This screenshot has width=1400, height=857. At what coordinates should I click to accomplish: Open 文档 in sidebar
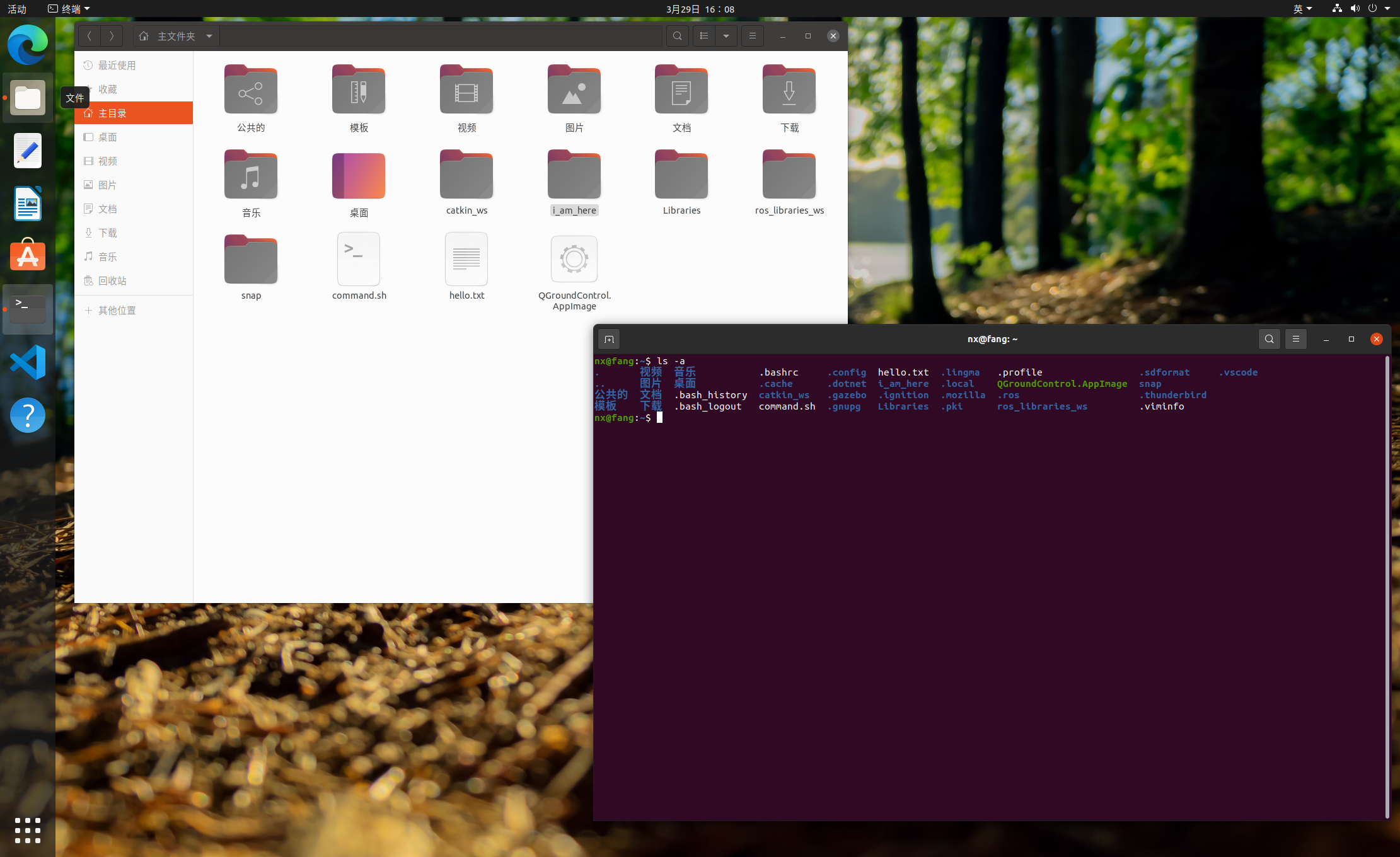tap(134, 209)
